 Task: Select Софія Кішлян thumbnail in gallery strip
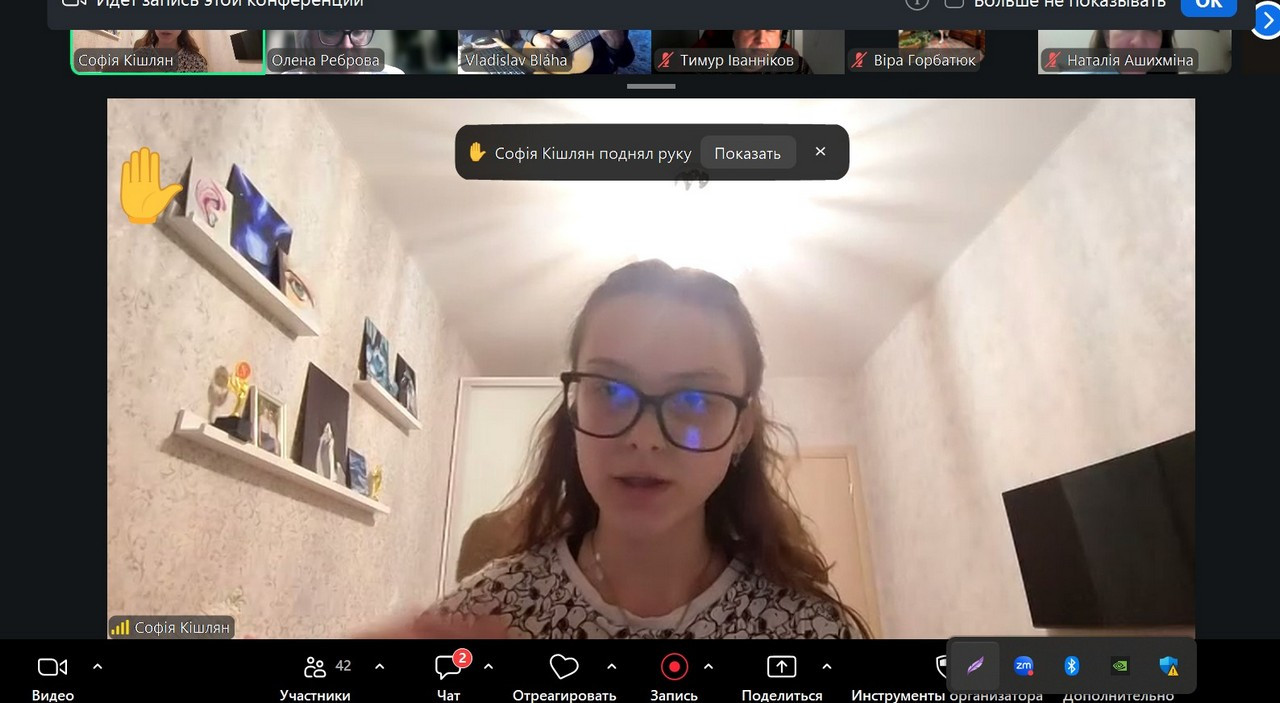pos(167,50)
